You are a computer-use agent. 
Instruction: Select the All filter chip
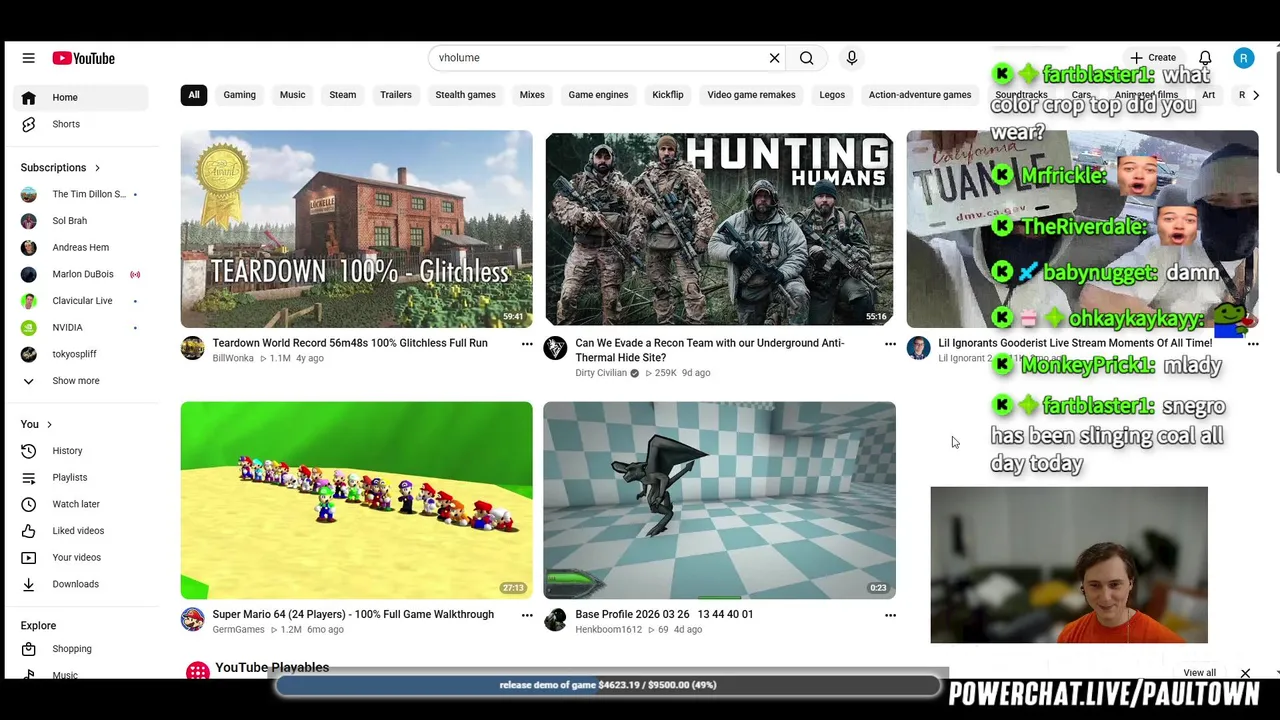(194, 95)
